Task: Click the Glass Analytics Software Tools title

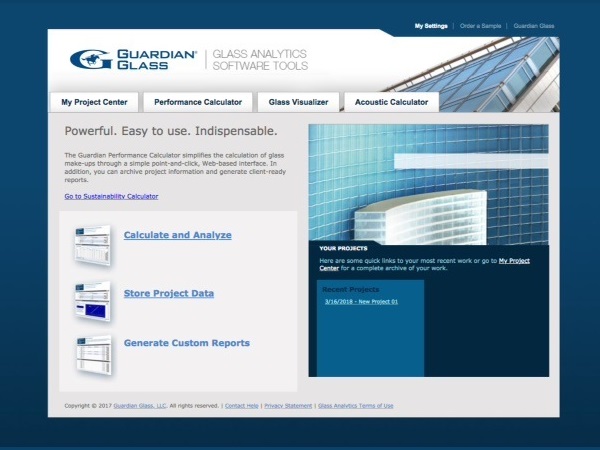Action: coord(260,60)
